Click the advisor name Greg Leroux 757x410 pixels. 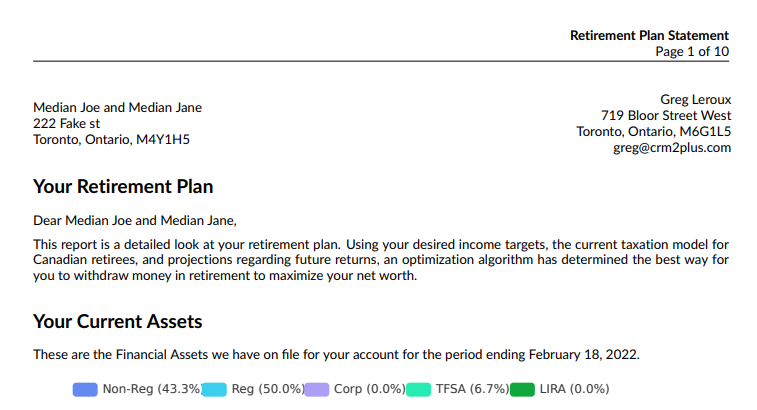click(696, 99)
